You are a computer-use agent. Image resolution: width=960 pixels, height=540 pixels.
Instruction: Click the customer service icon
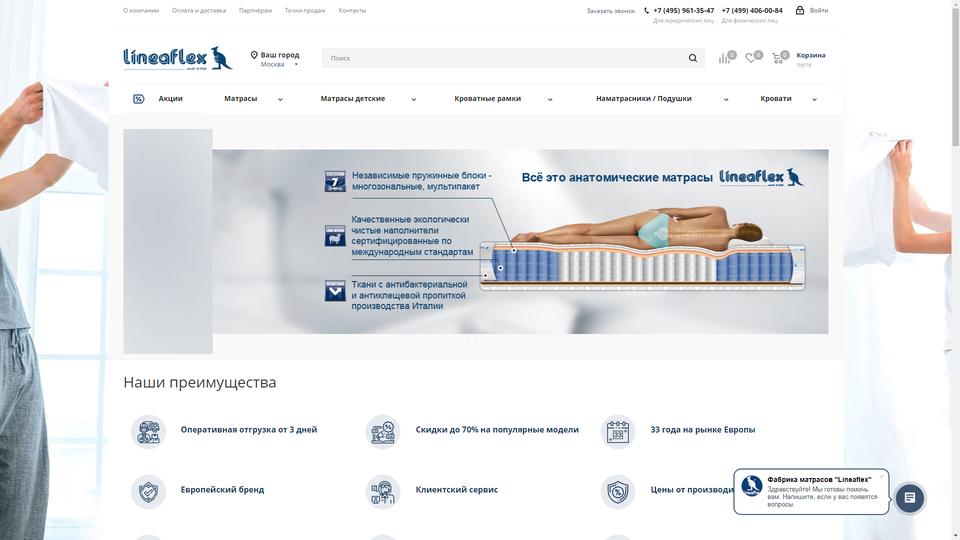(x=383, y=492)
